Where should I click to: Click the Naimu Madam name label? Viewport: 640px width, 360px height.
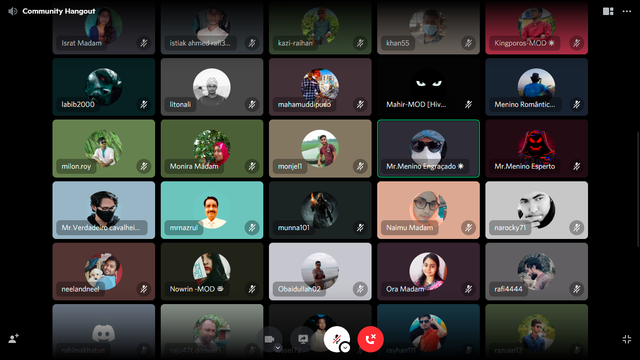coord(409,228)
